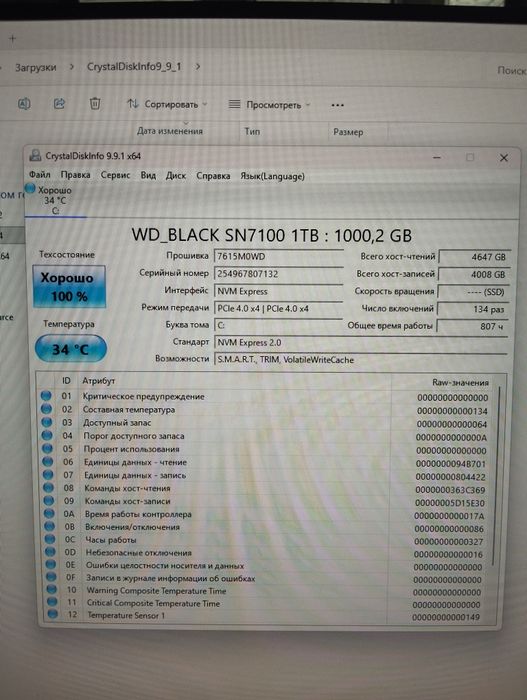
Task: Click the share icon in the Explorer toolbar
Action: (x=59, y=104)
